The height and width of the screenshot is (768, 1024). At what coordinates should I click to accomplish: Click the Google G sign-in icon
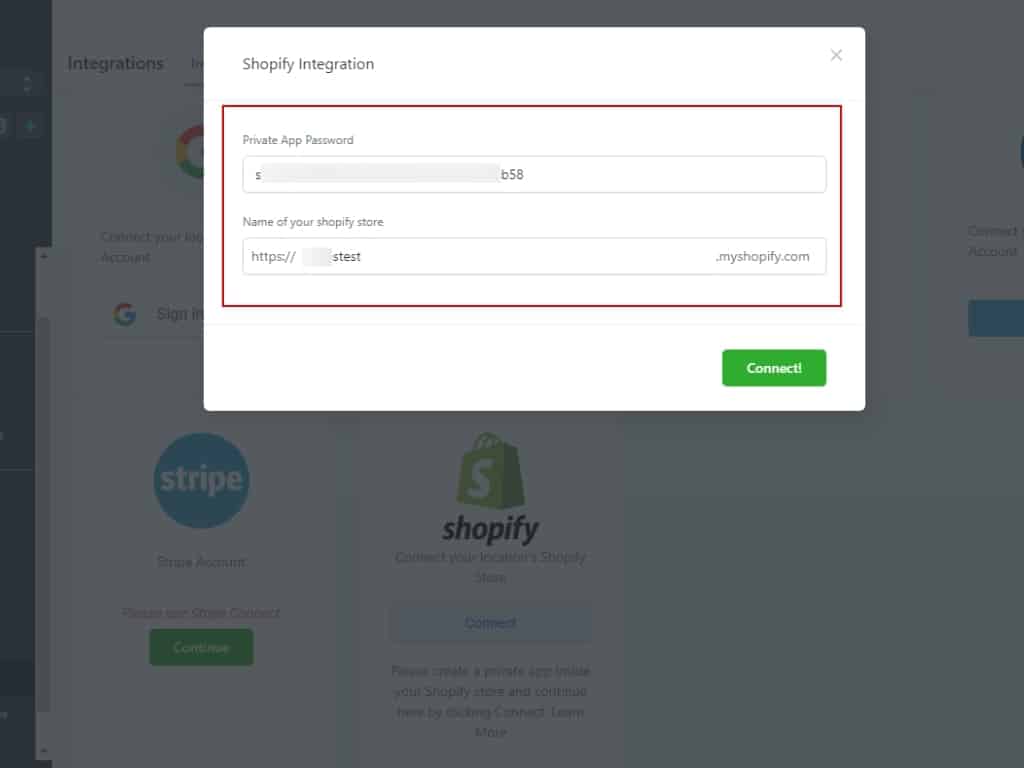(x=124, y=314)
